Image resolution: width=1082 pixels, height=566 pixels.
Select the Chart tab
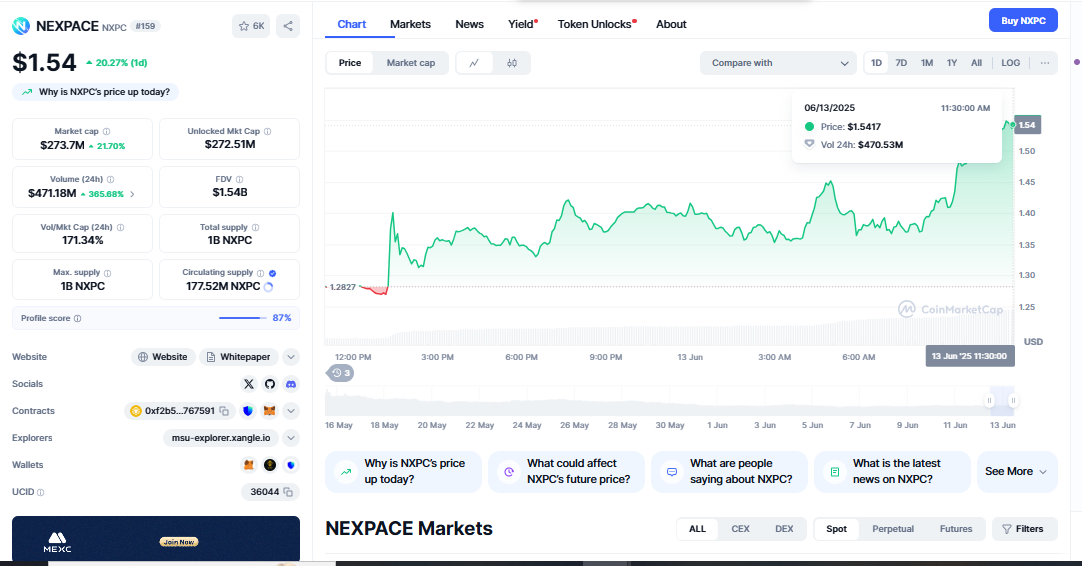(x=351, y=24)
